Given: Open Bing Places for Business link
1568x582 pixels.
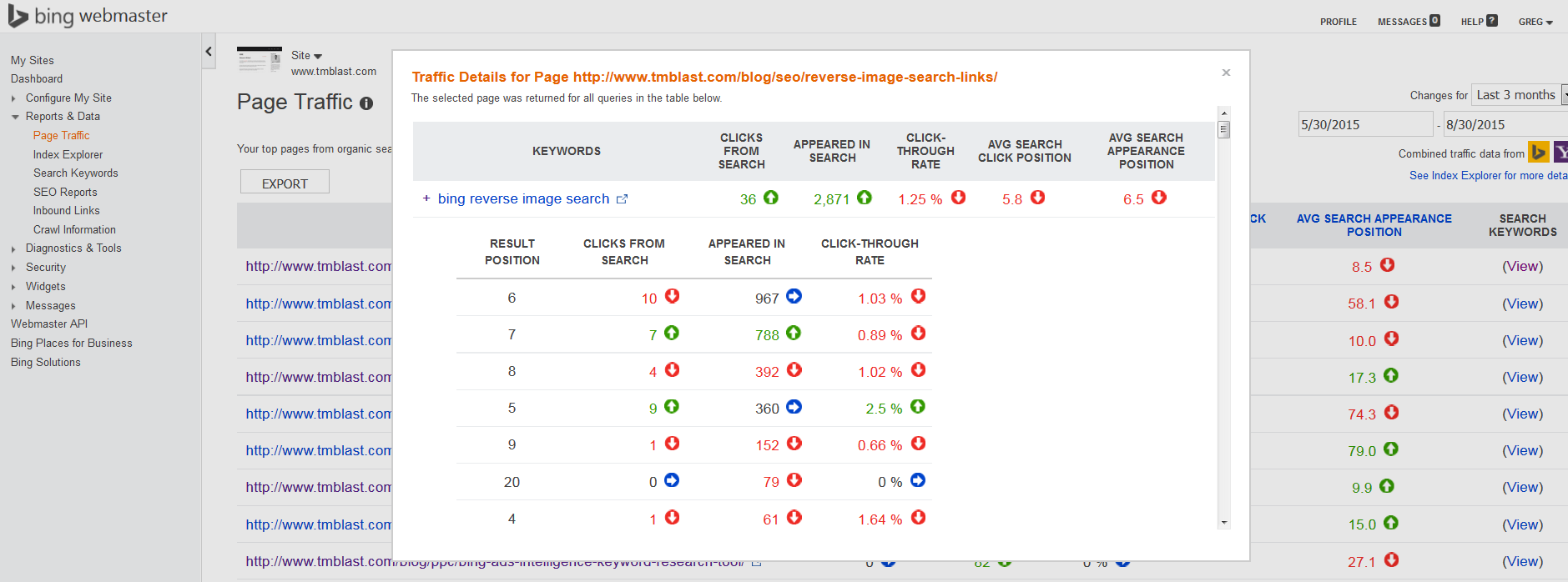Looking at the screenshot, I should pos(72,344).
